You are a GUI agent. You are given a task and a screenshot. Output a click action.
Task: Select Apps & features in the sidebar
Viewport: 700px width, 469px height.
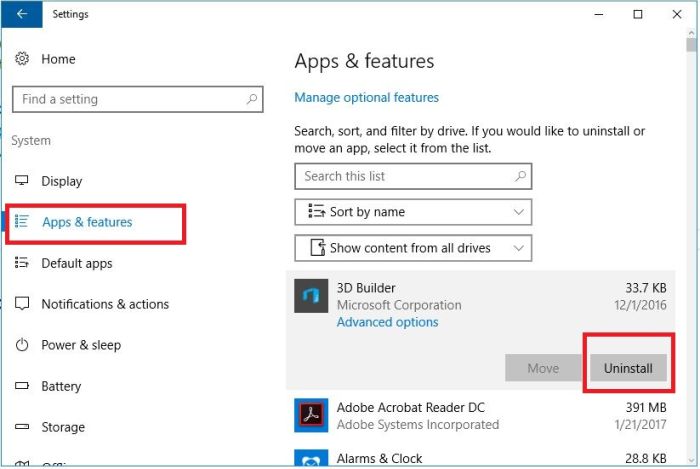tap(87, 222)
